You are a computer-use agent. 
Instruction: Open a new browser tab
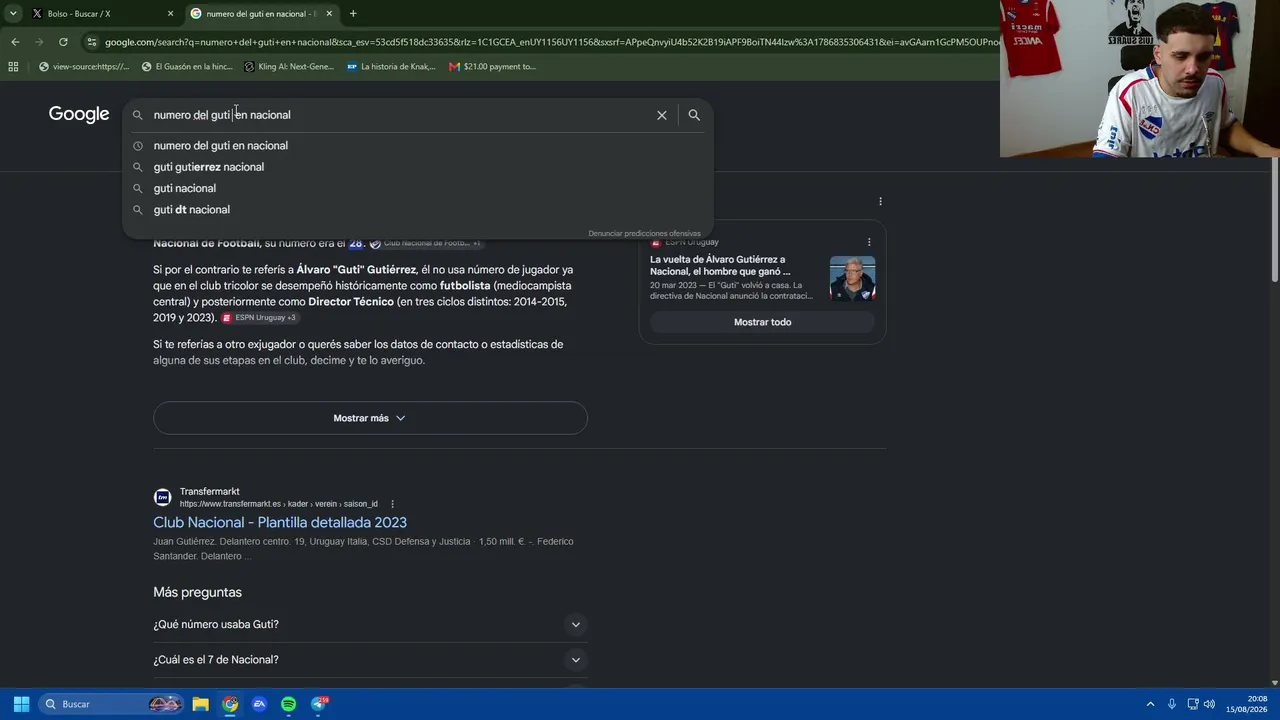(353, 14)
